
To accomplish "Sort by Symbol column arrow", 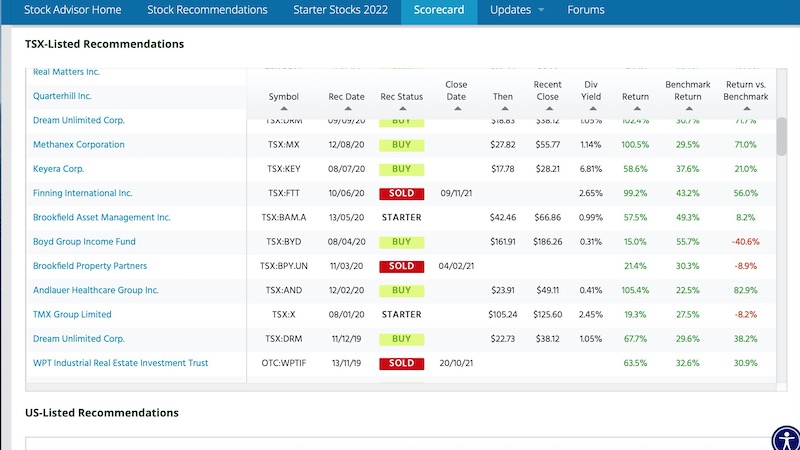I will pos(284,109).
